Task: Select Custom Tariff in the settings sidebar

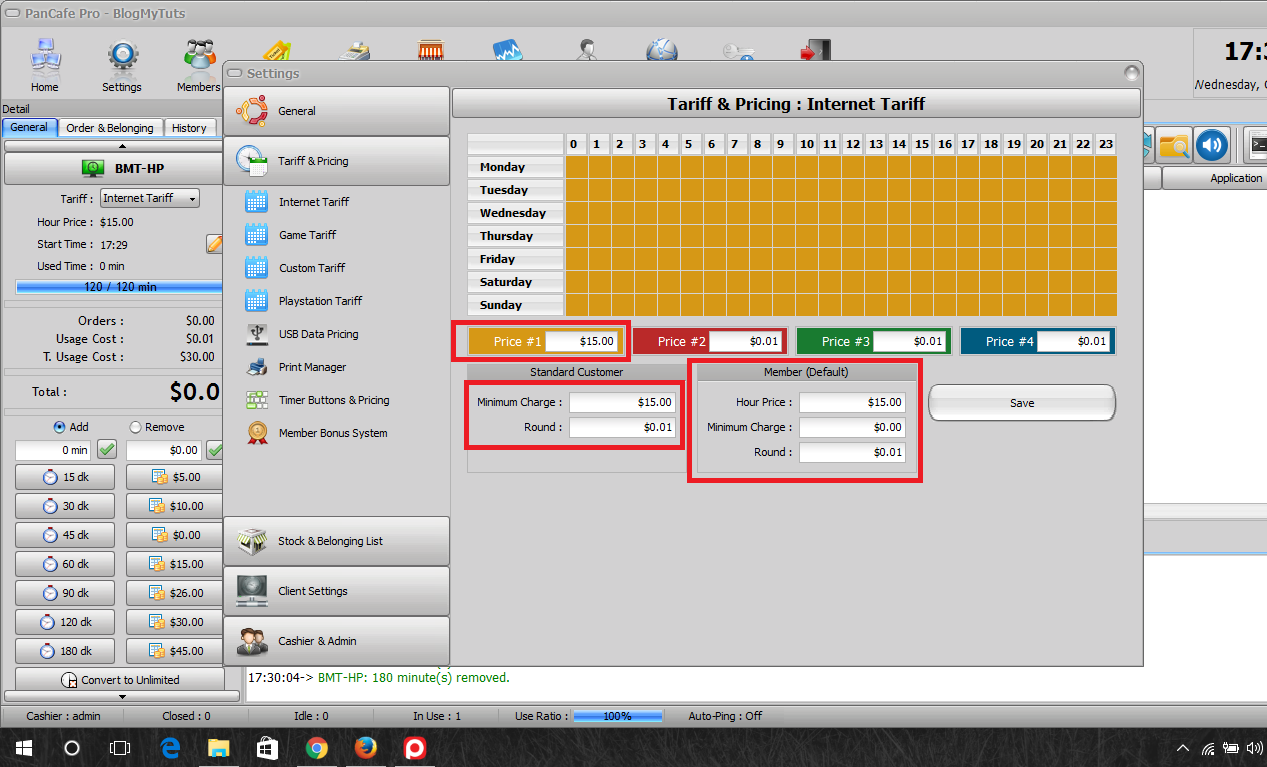Action: coord(313,267)
